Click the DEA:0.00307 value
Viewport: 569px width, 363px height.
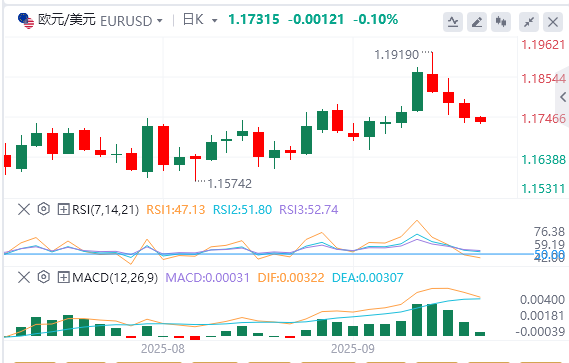[368, 278]
